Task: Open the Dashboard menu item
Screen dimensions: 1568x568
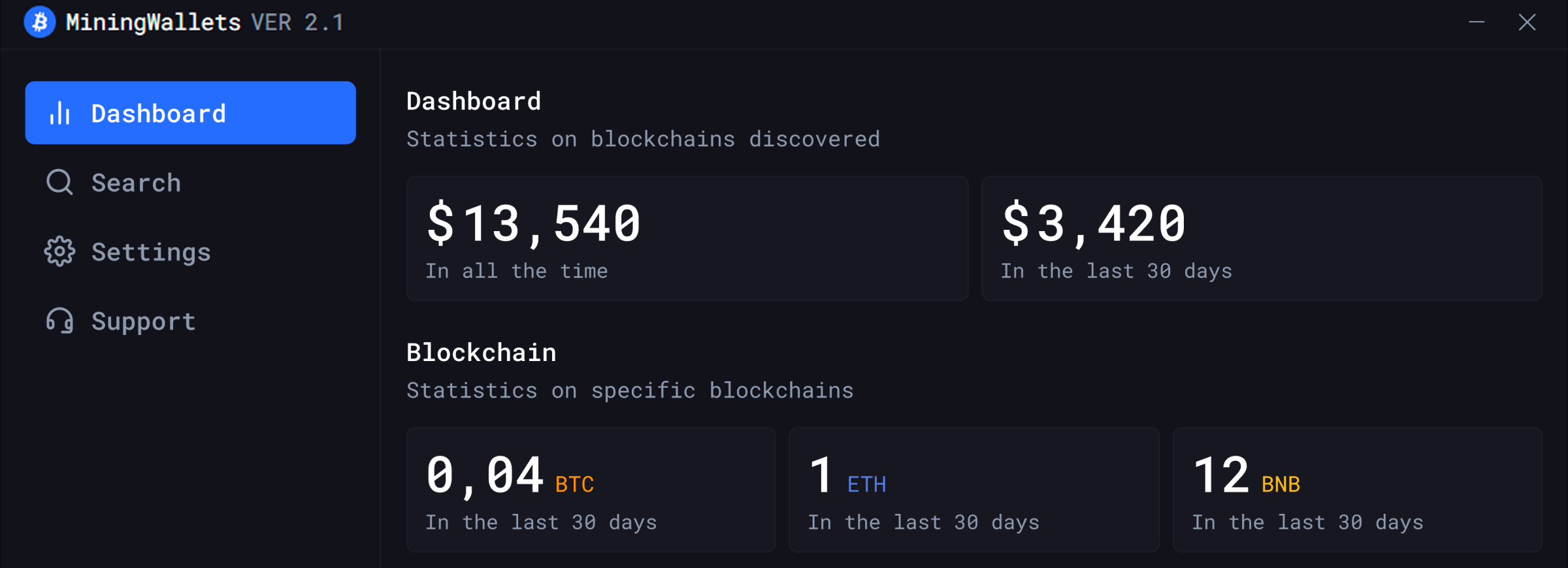Action: pos(191,113)
